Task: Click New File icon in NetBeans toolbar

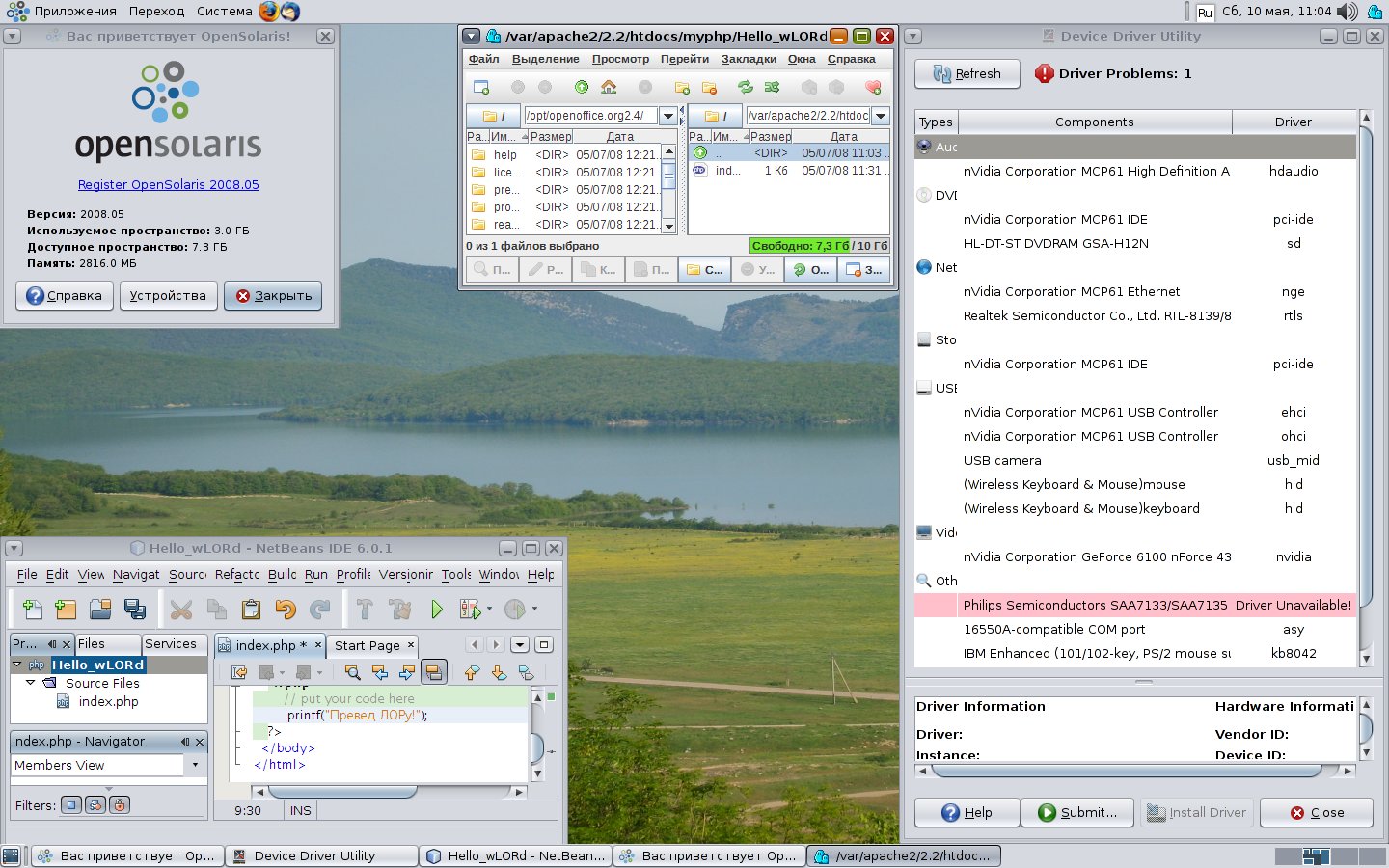Action: pyautogui.click(x=32, y=609)
